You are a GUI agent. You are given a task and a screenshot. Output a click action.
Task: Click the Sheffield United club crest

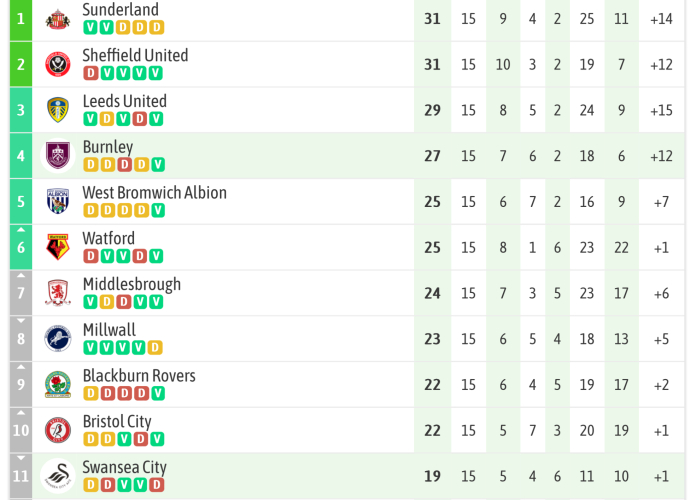point(58,65)
